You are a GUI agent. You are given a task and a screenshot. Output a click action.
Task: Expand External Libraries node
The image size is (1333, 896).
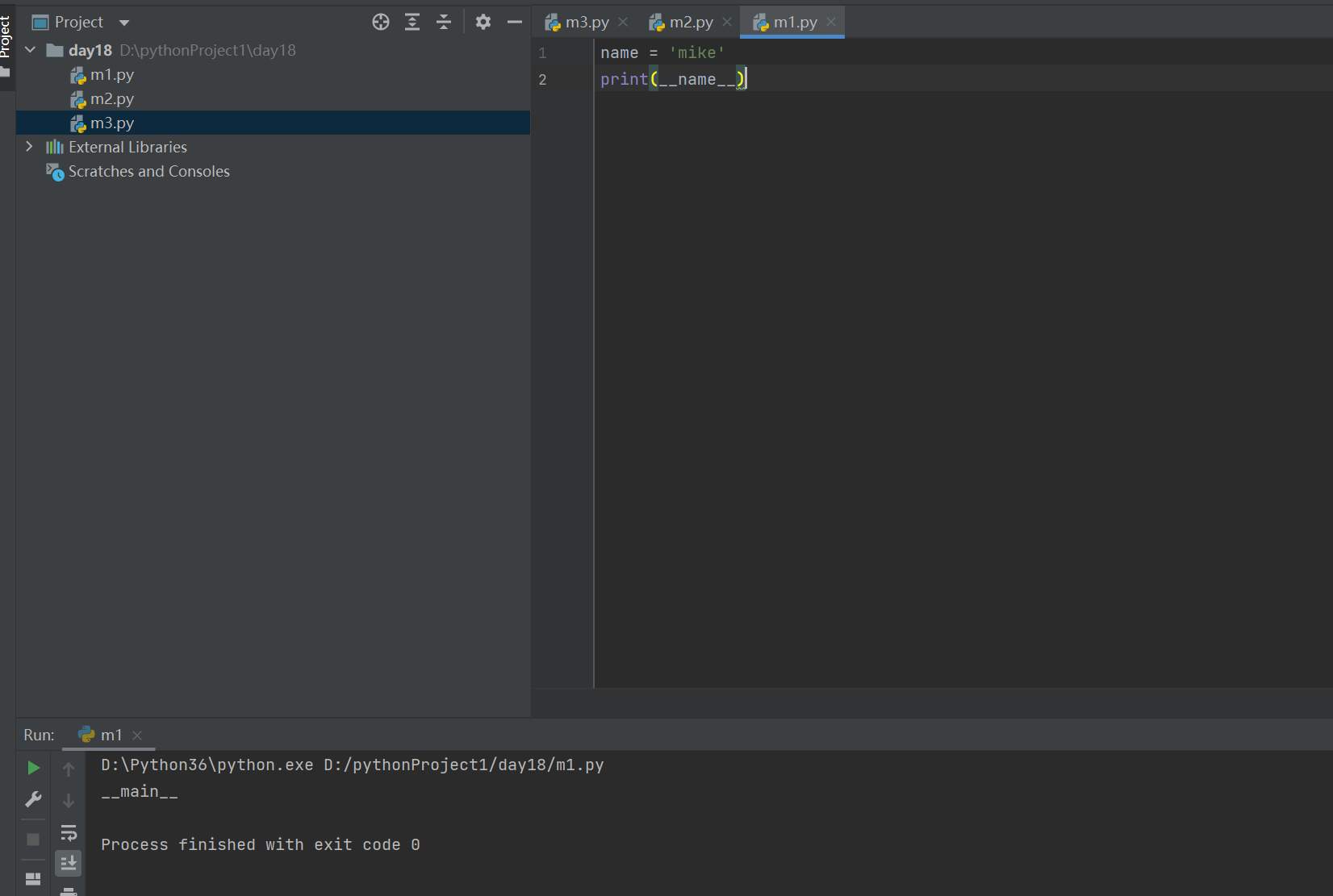(x=30, y=147)
